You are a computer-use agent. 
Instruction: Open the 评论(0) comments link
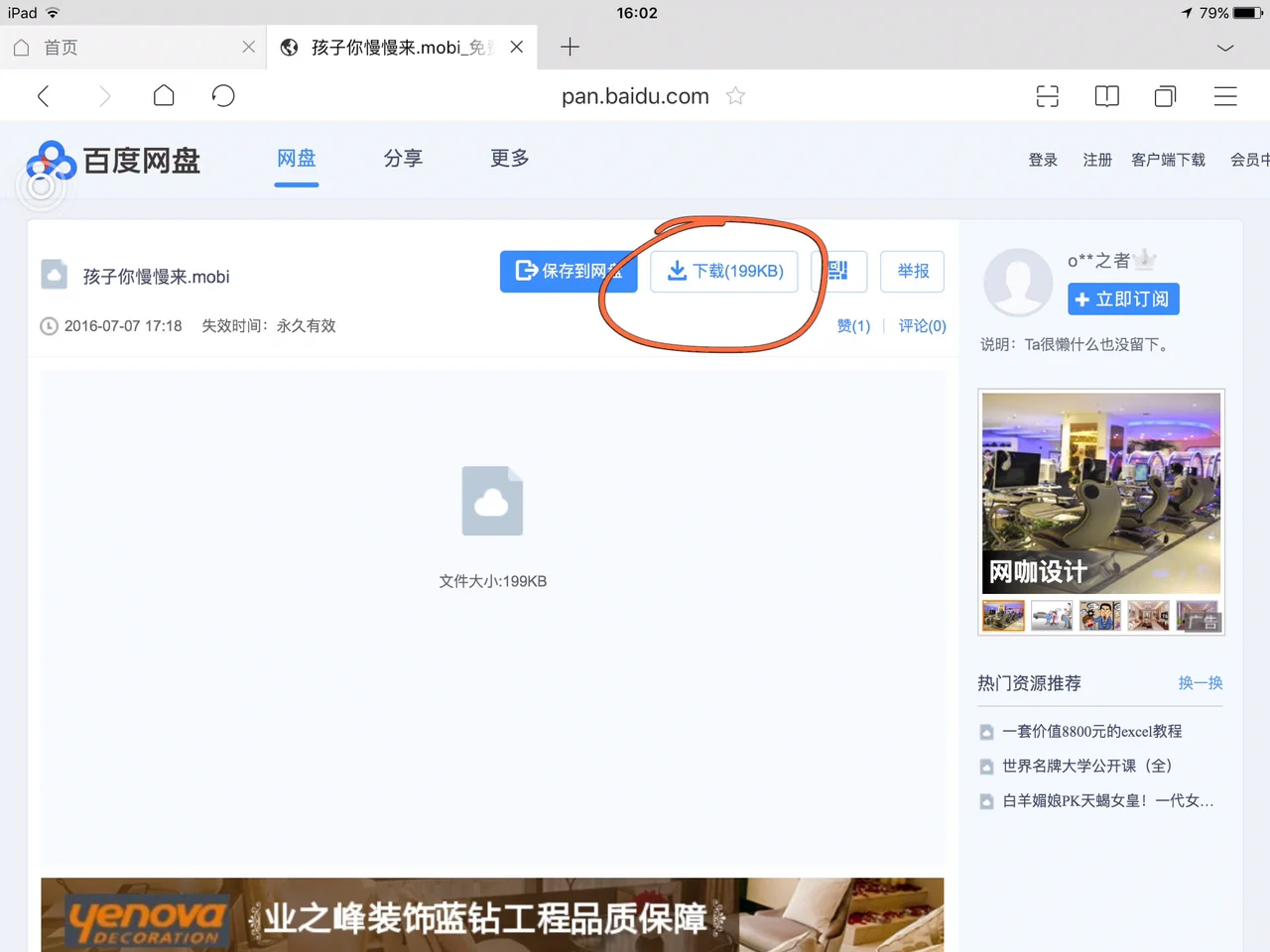[x=923, y=326]
